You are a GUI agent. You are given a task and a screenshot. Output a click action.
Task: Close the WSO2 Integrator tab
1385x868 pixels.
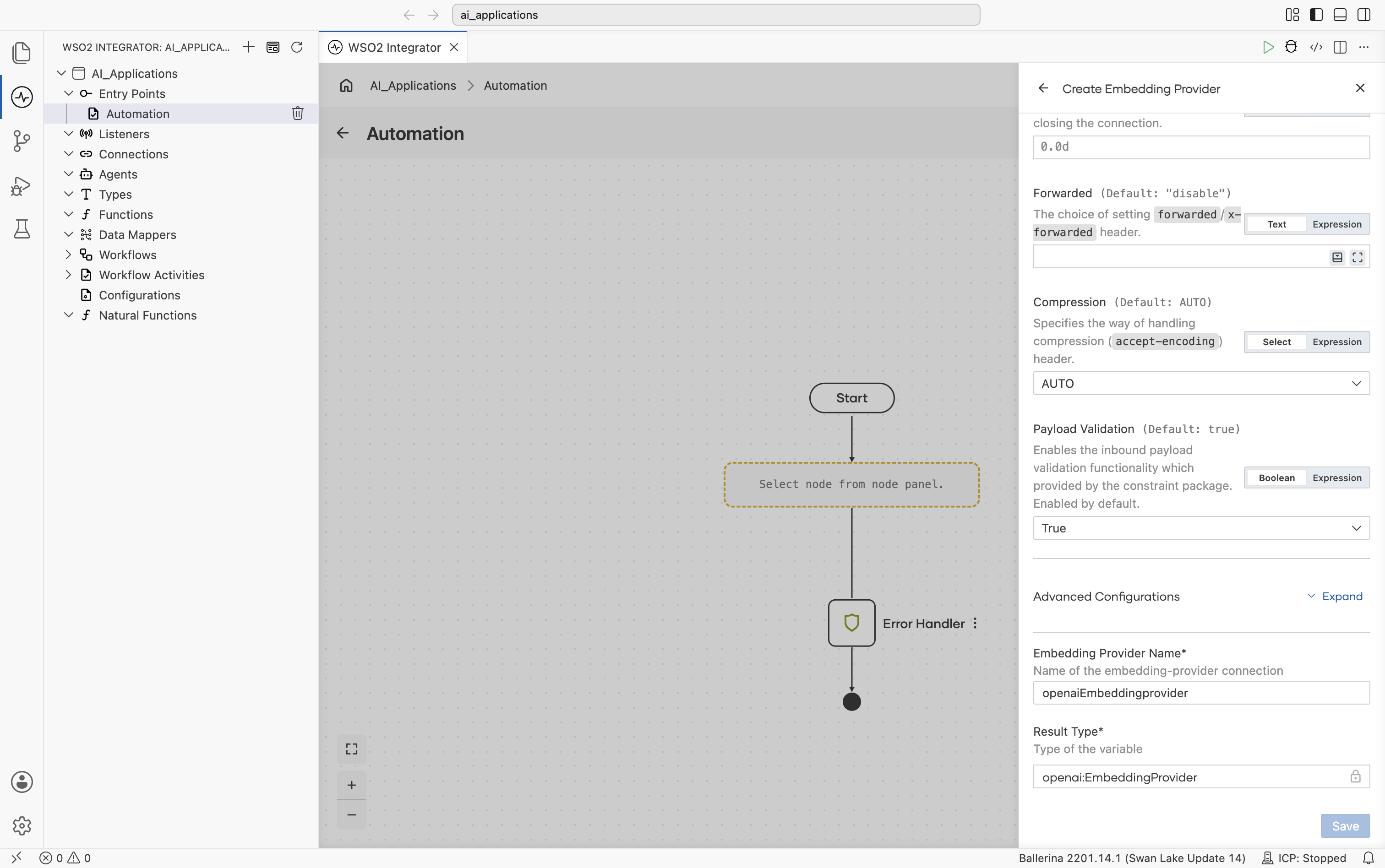pyautogui.click(x=454, y=47)
